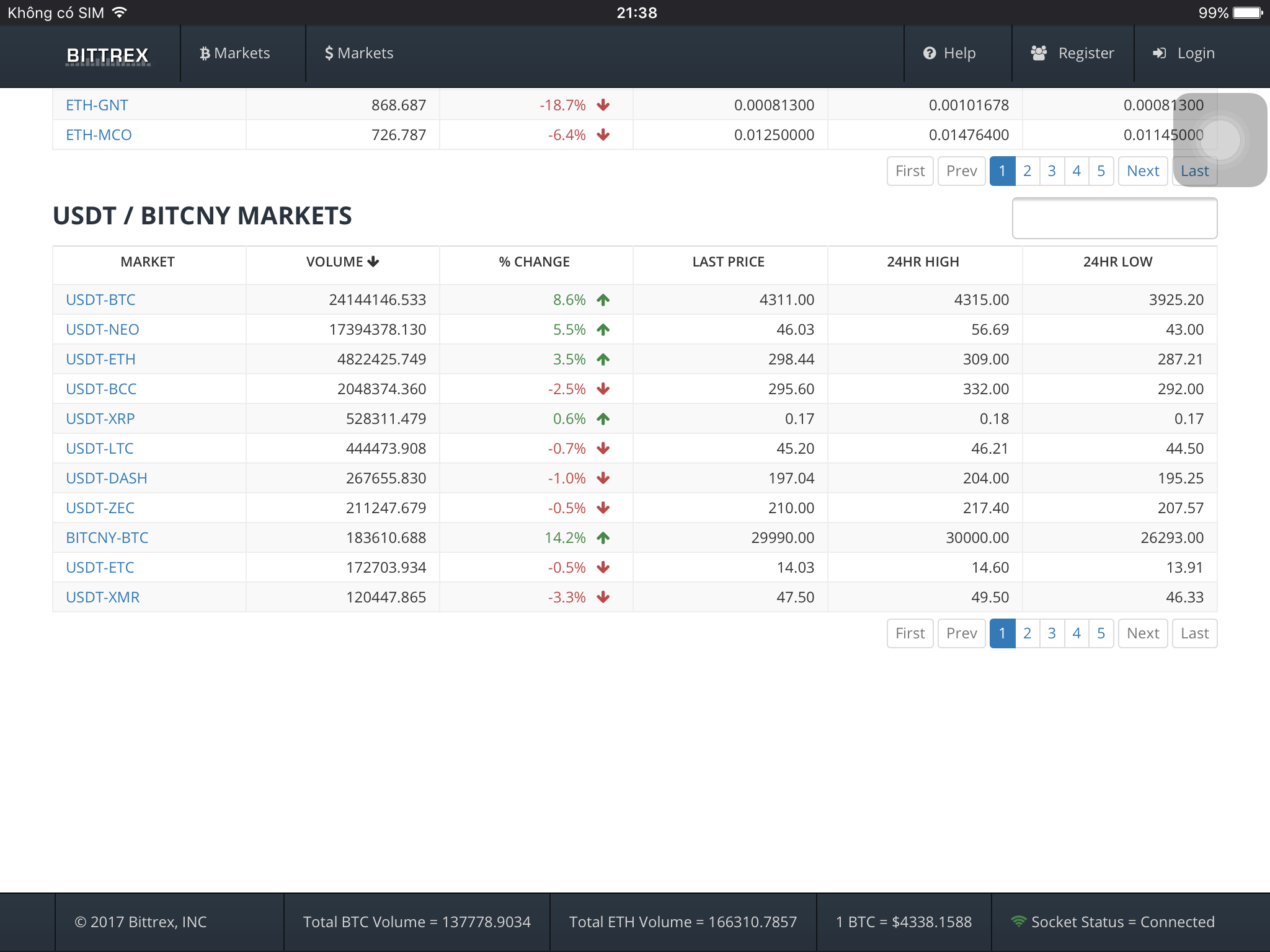The width and height of the screenshot is (1270, 952).
Task: Click the red down arrow for USDT-BCC
Action: click(x=603, y=389)
